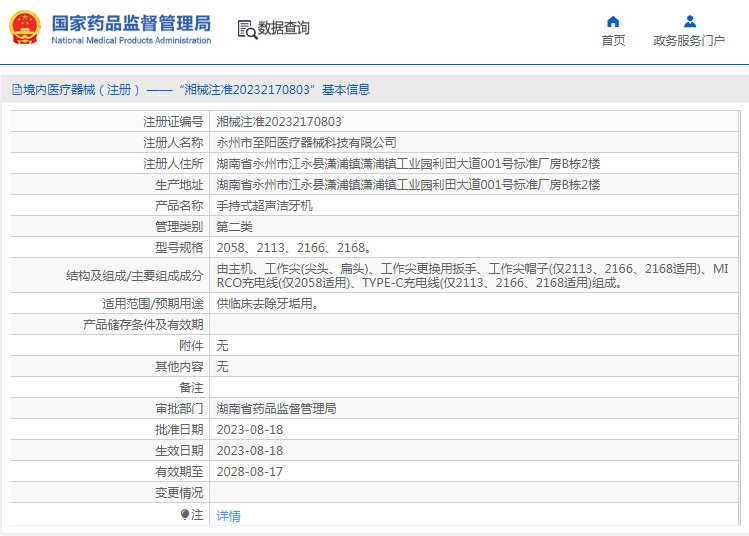Click the 政务服务门户 label
This screenshot has height=536, width=749.
click(689, 41)
